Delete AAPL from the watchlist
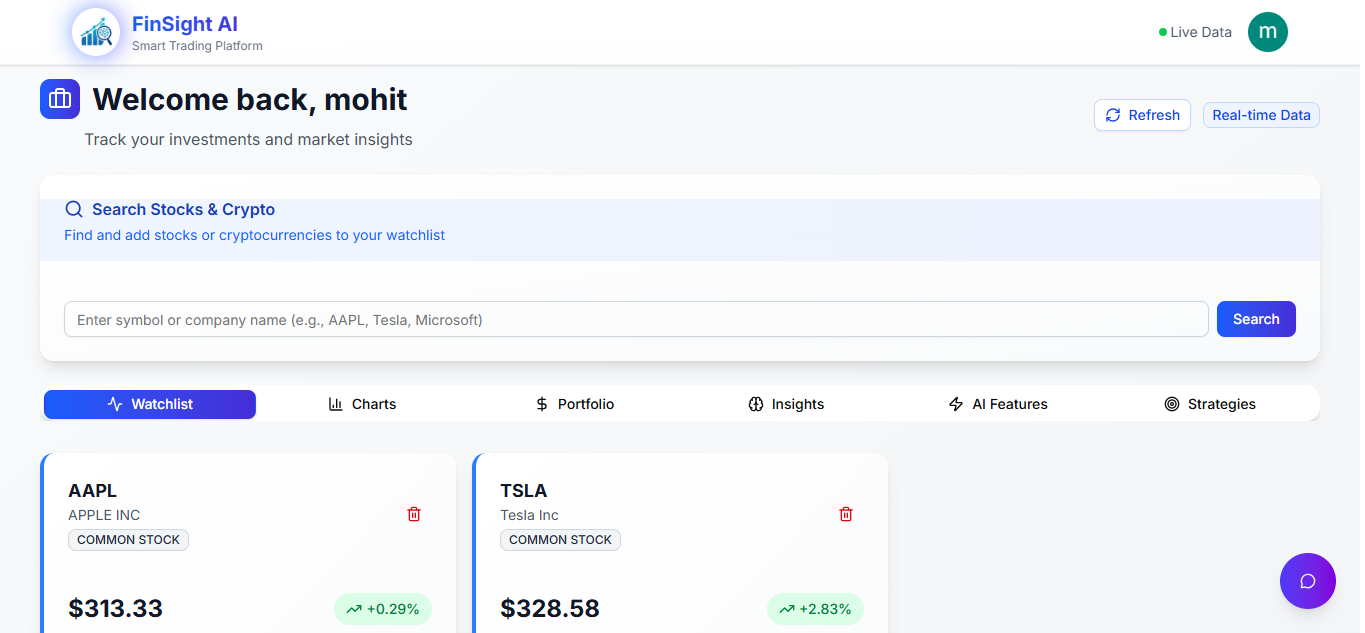The height and width of the screenshot is (633, 1365). [414, 514]
